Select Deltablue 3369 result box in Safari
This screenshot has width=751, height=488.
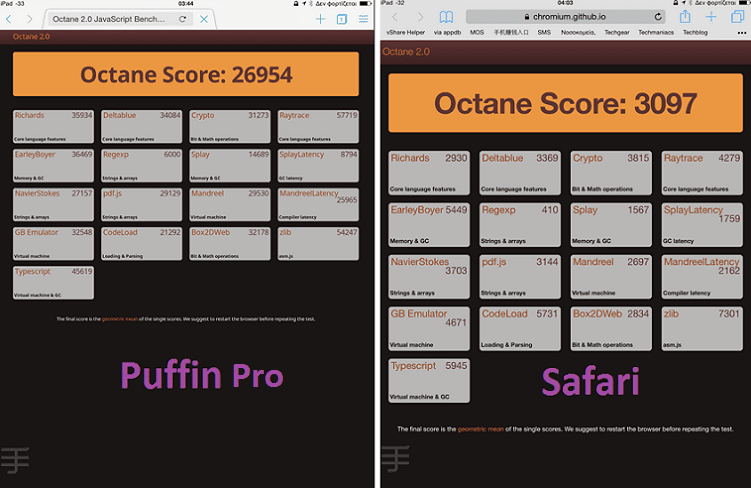(x=520, y=173)
